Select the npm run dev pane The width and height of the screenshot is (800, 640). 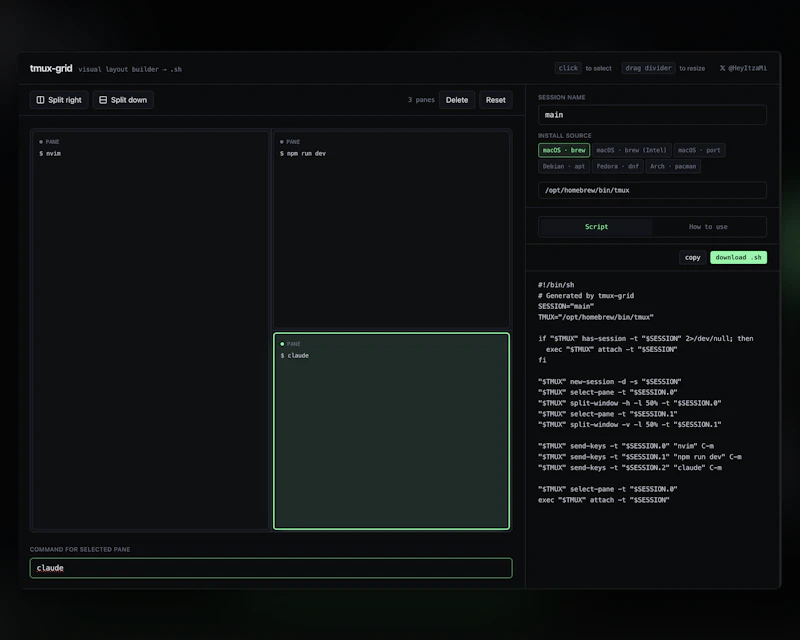click(x=391, y=229)
